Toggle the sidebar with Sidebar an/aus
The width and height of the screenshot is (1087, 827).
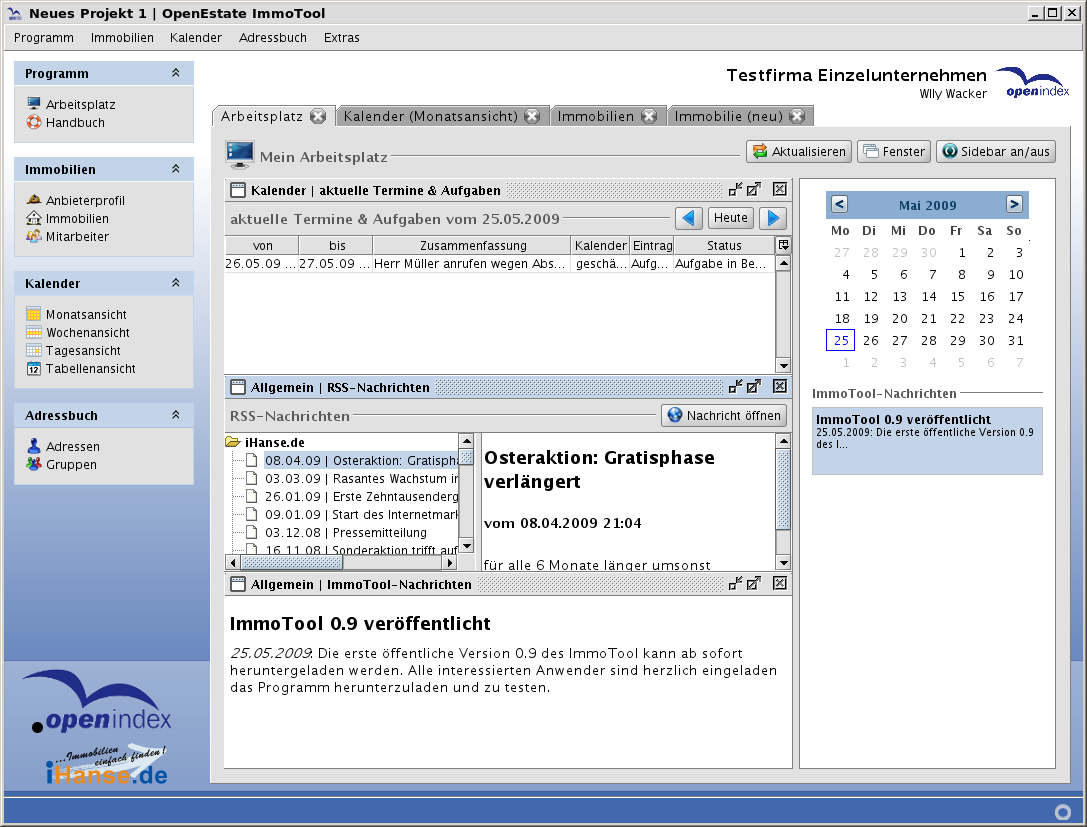tap(996, 151)
